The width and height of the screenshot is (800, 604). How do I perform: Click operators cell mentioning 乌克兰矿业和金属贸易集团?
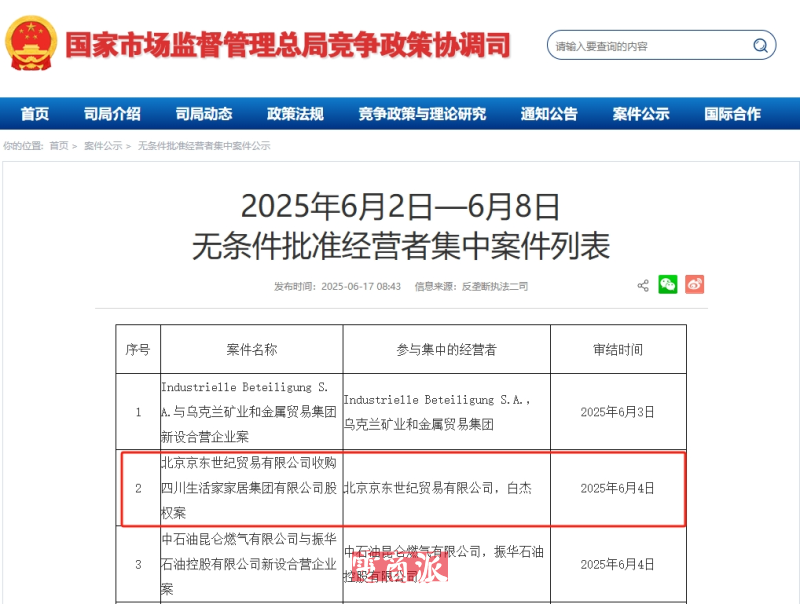click(x=446, y=412)
